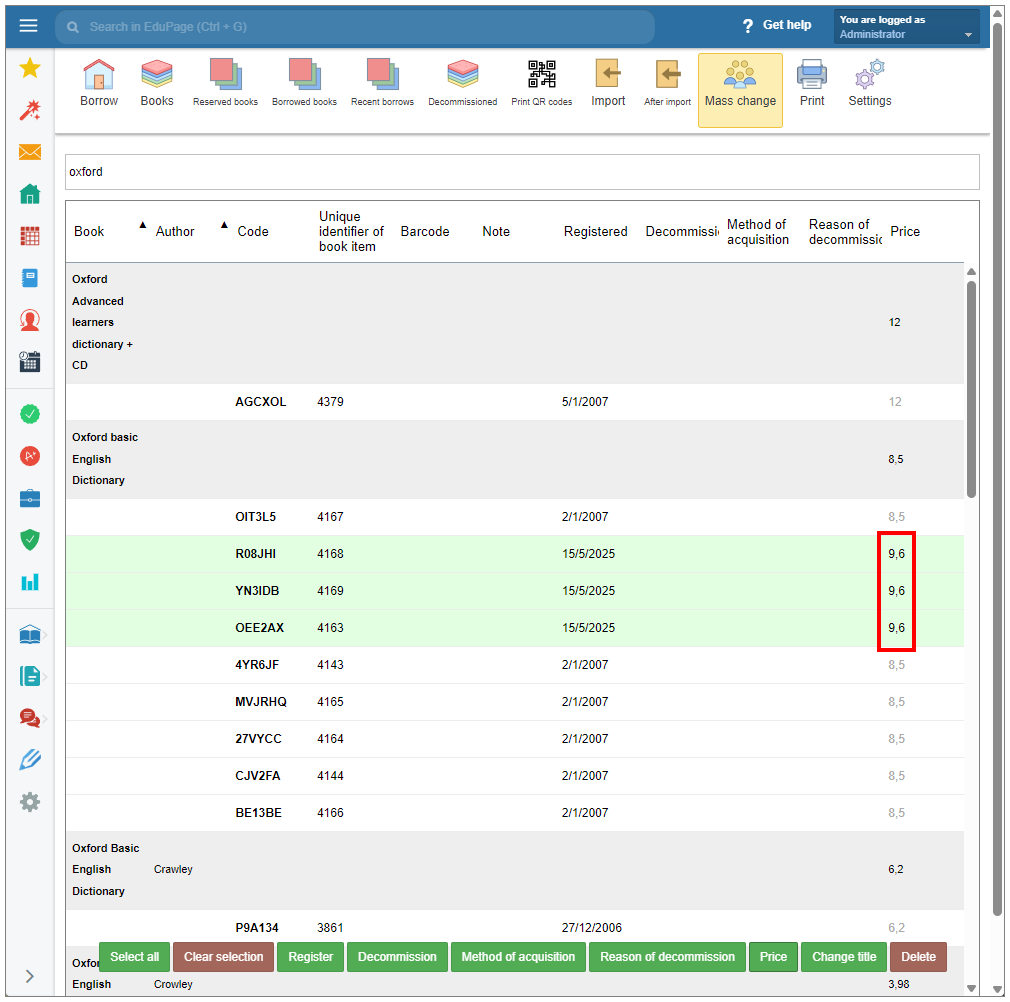Sort by Book column header arrow
Viewport: 1010px width, 1002px height.
[141, 224]
